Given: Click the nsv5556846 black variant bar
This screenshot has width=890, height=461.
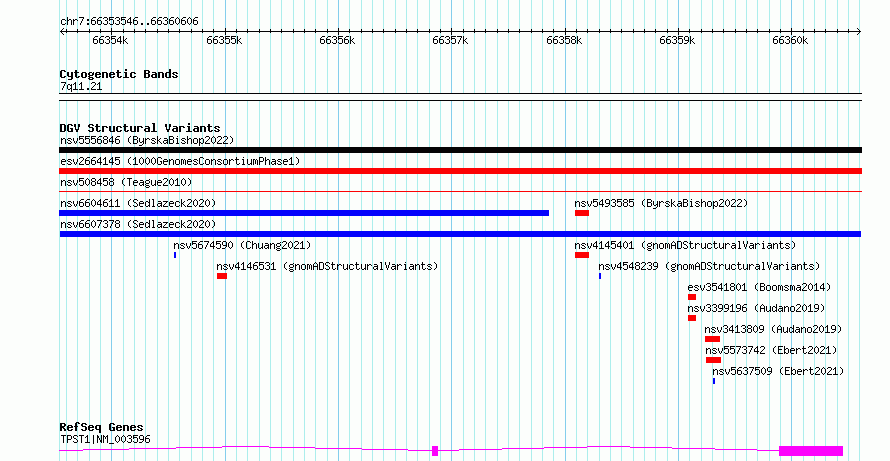Looking at the screenshot, I should pos(460,150).
